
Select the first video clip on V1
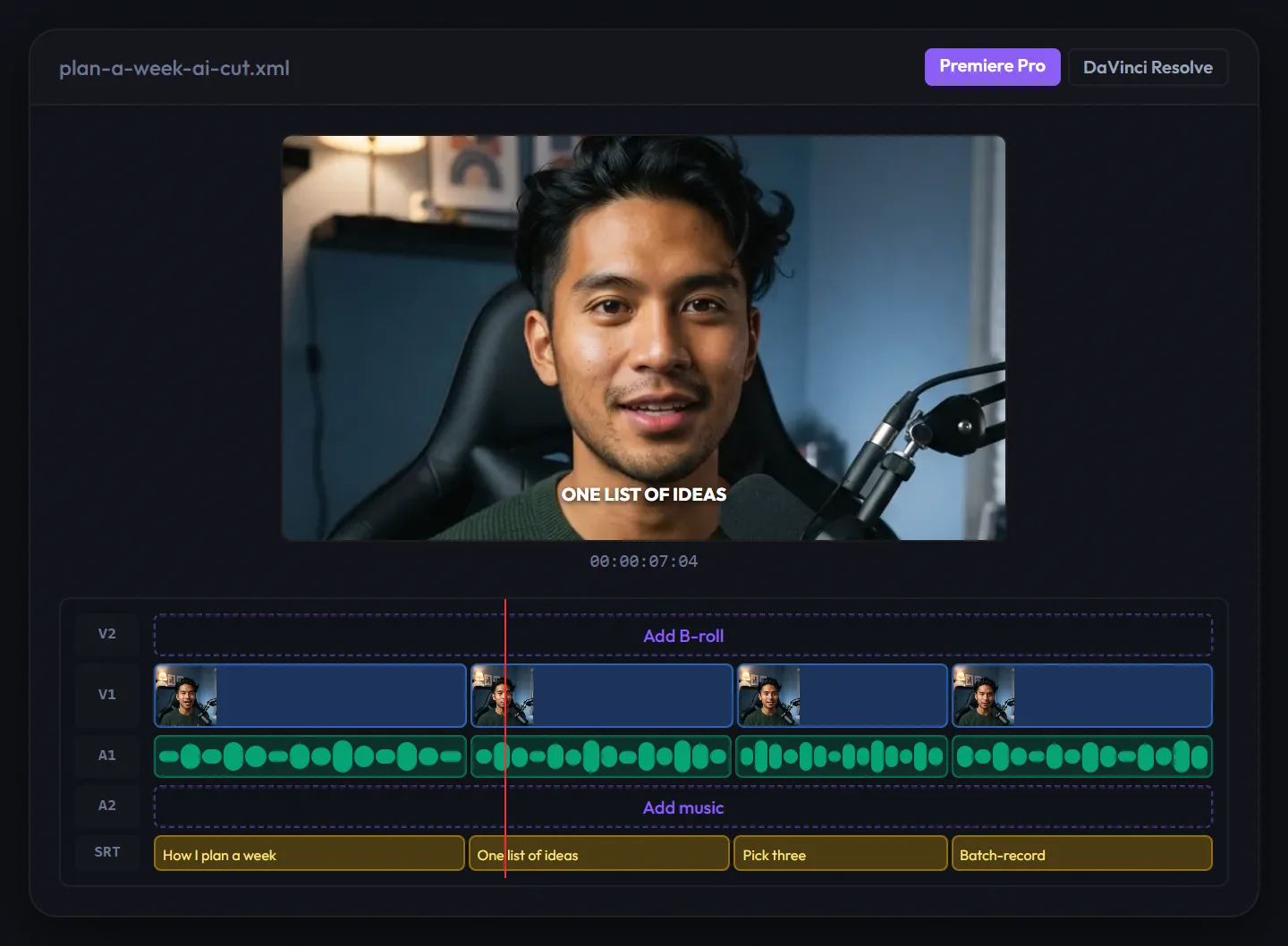coord(310,695)
